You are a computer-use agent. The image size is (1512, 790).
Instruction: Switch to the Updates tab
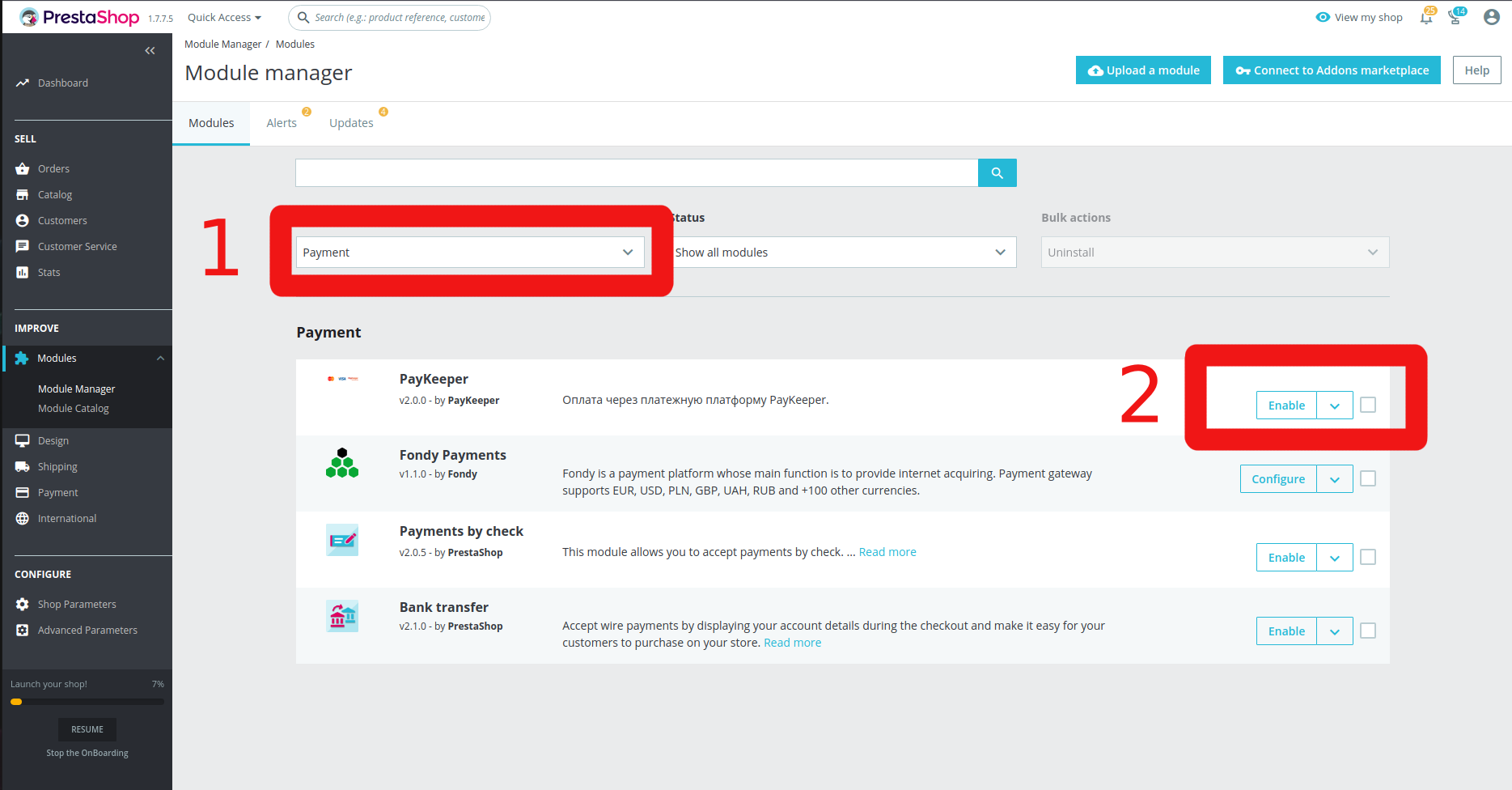click(351, 123)
